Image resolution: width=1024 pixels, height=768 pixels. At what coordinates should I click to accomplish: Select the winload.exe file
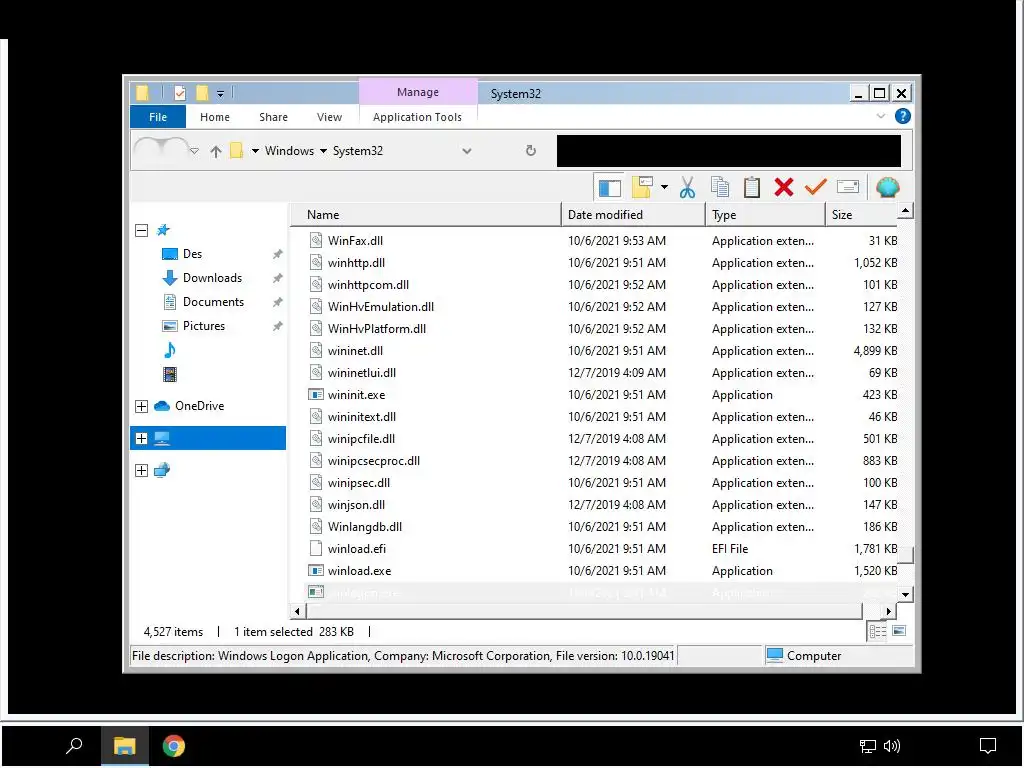click(x=602, y=571)
